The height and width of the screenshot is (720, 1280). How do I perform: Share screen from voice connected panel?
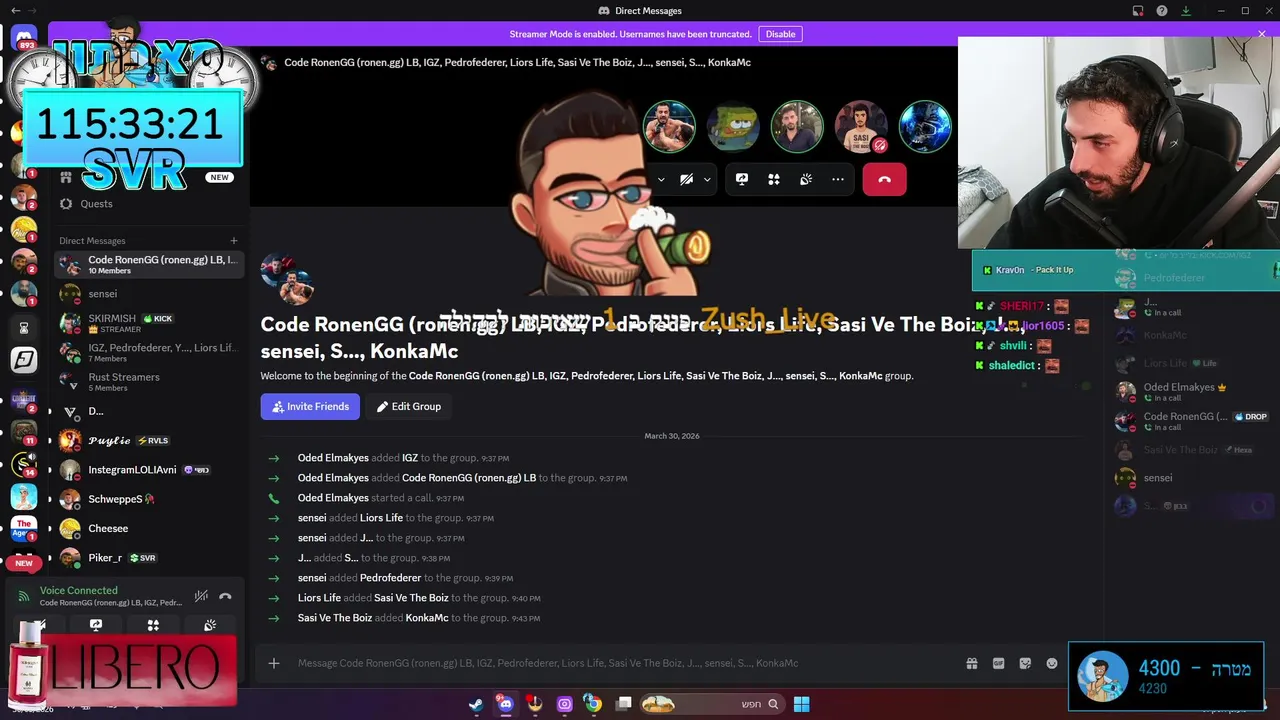click(96, 625)
